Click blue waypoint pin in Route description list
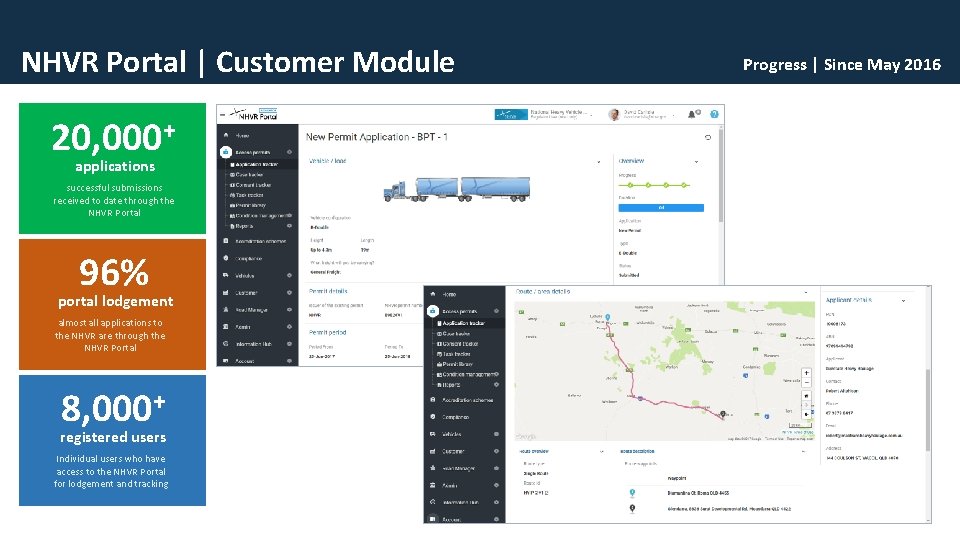 [x=632, y=493]
